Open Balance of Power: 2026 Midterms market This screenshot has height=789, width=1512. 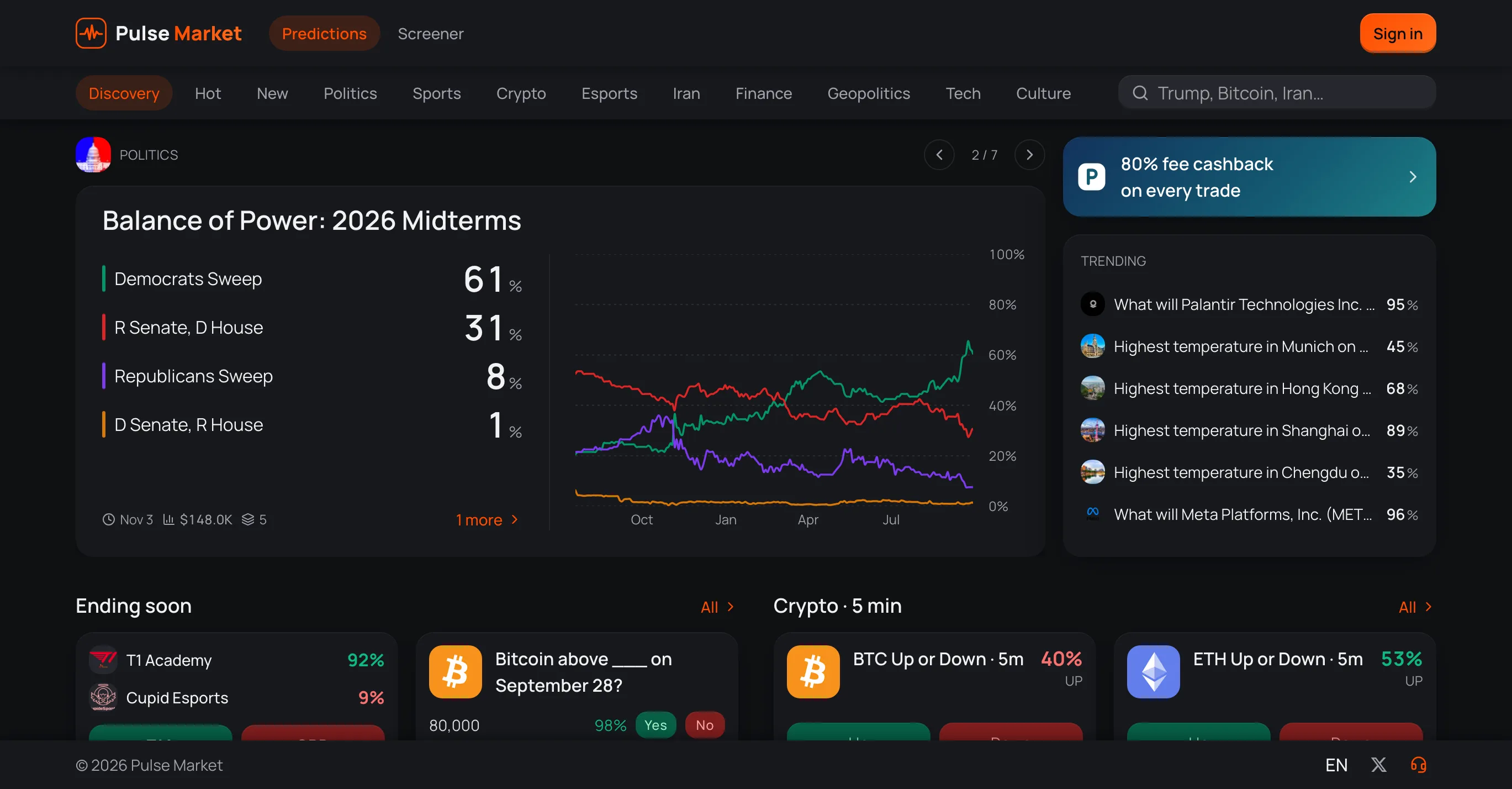[x=311, y=220]
